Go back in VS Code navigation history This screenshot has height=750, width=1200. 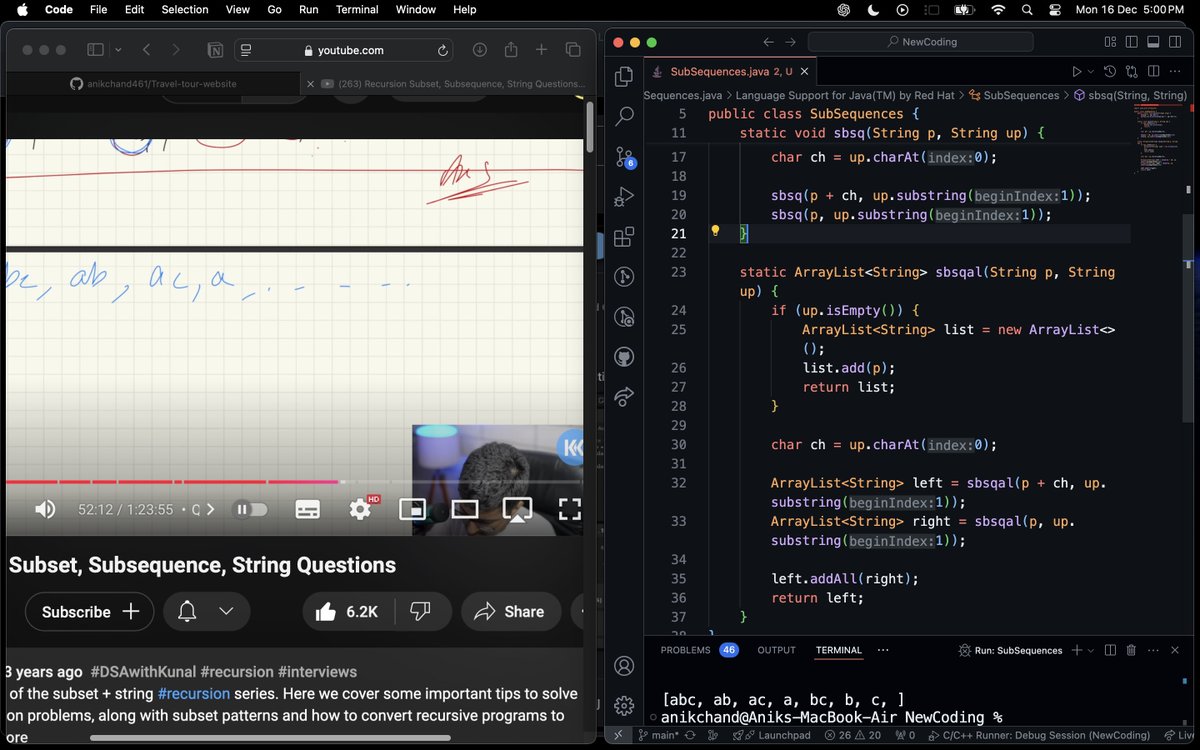(768, 42)
